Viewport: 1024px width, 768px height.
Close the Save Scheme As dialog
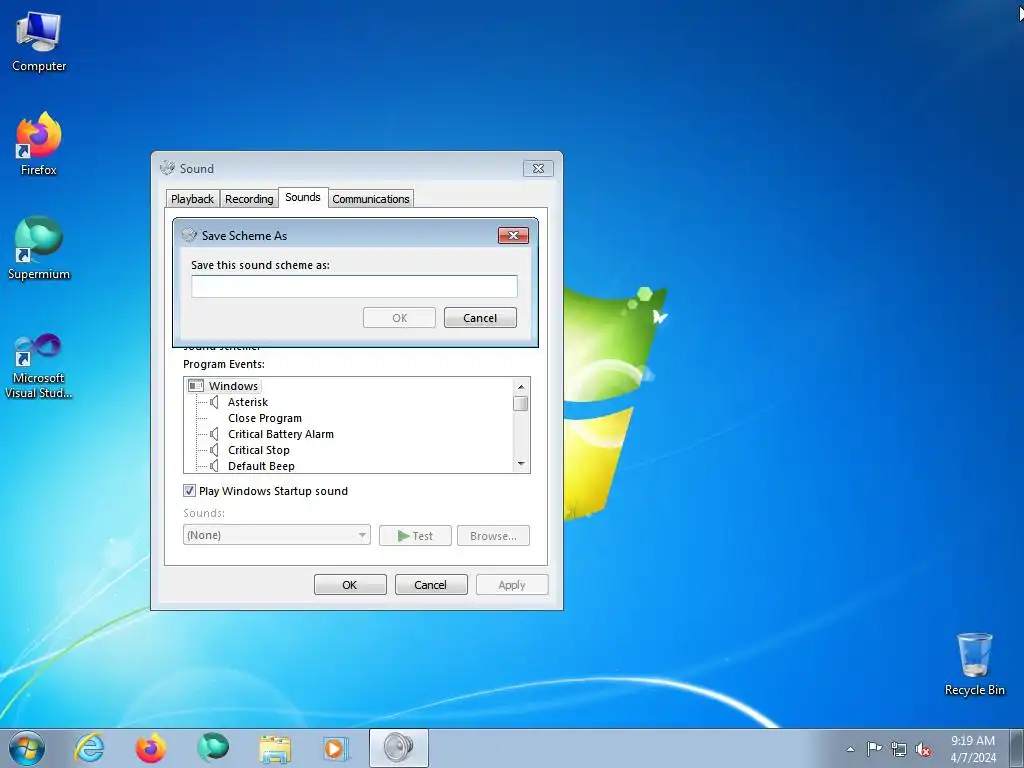tap(513, 236)
